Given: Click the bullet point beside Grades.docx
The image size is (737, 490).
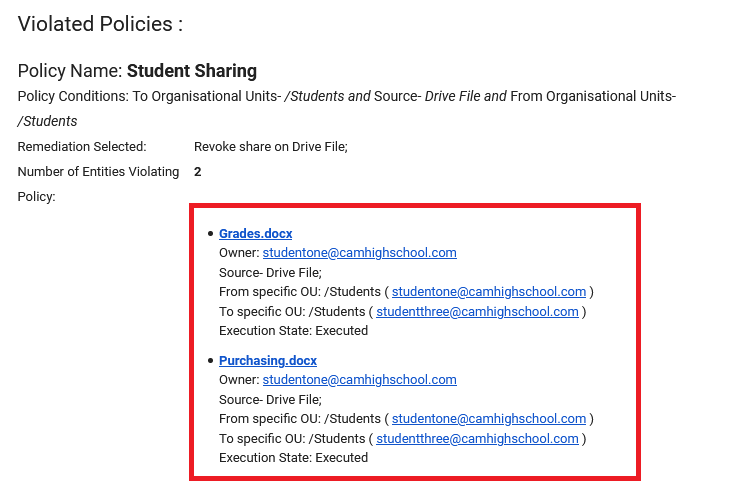Looking at the screenshot, I should click(x=211, y=234).
